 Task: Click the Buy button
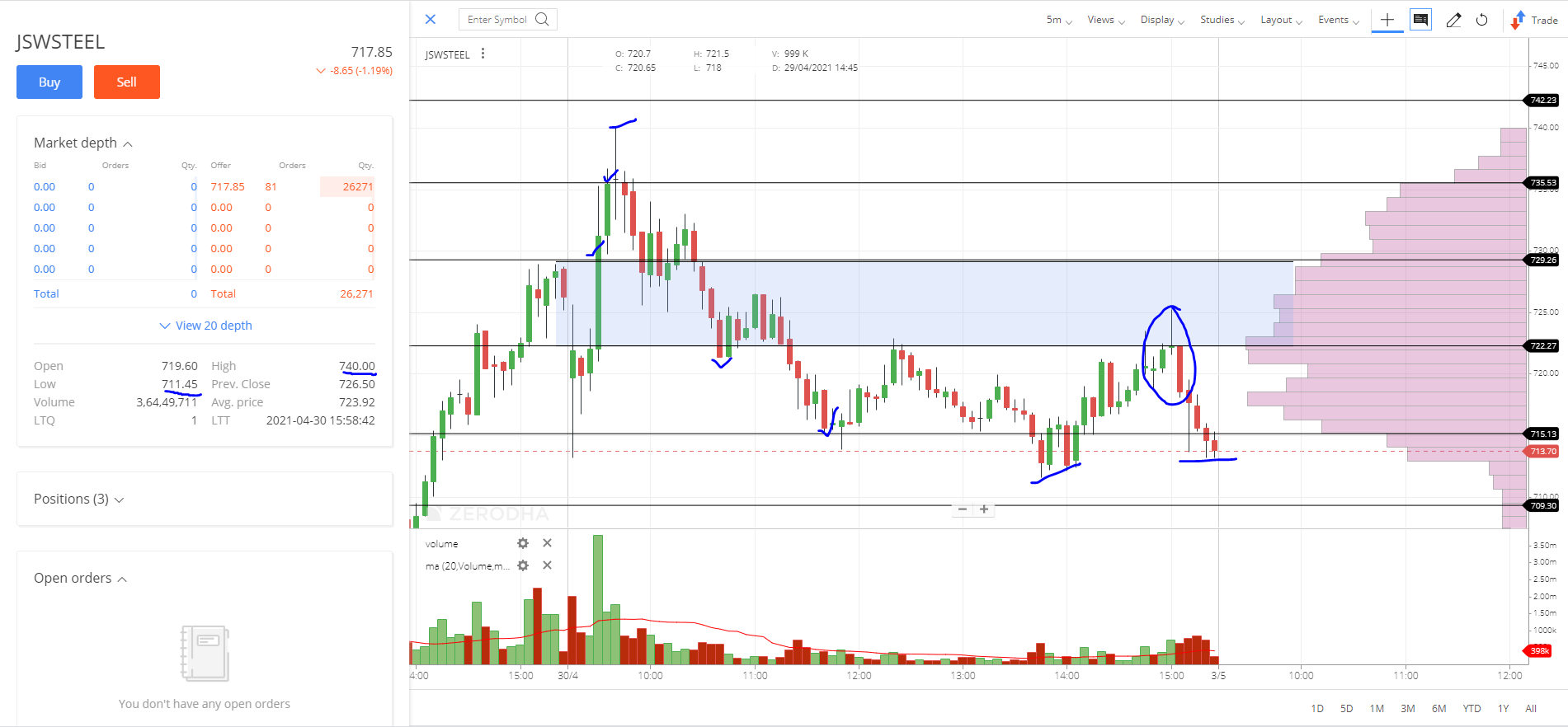tap(49, 82)
